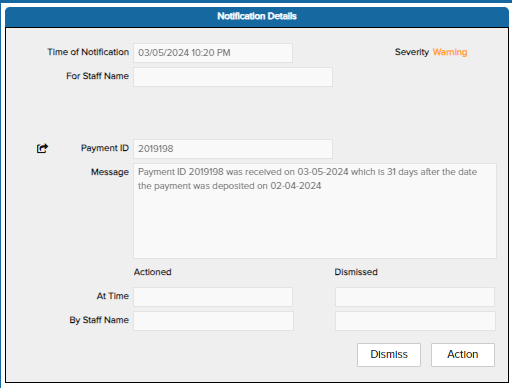Click the By Staff Name label

[x=99, y=320]
